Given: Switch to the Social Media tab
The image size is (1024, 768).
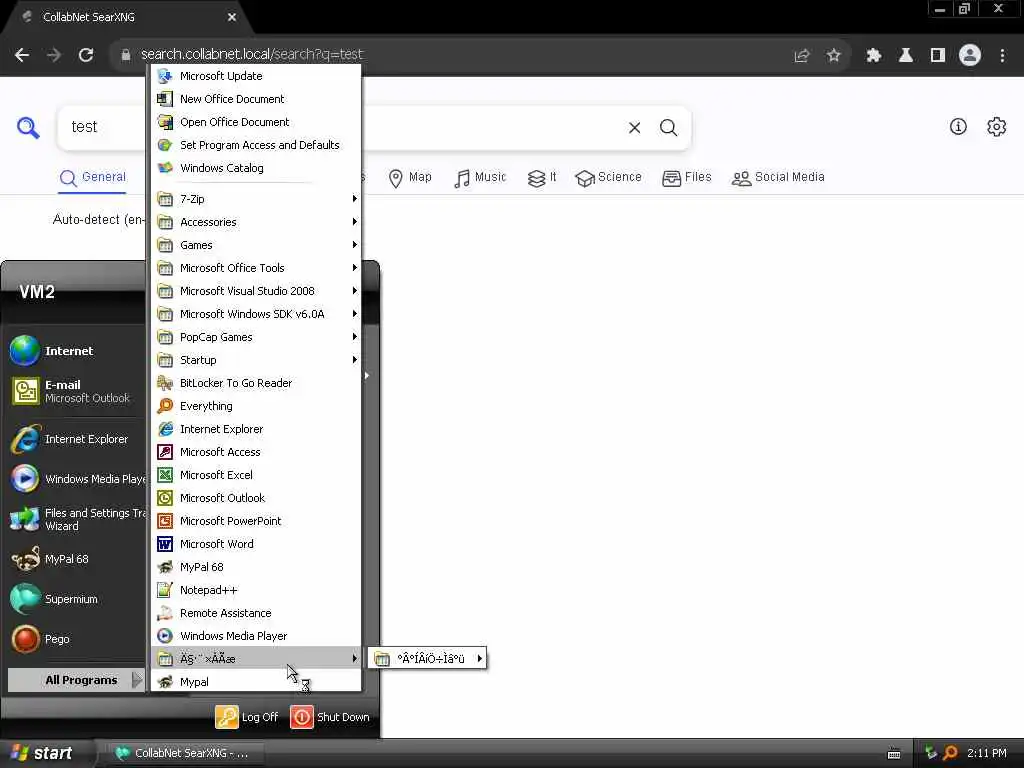Looking at the screenshot, I should click(778, 177).
